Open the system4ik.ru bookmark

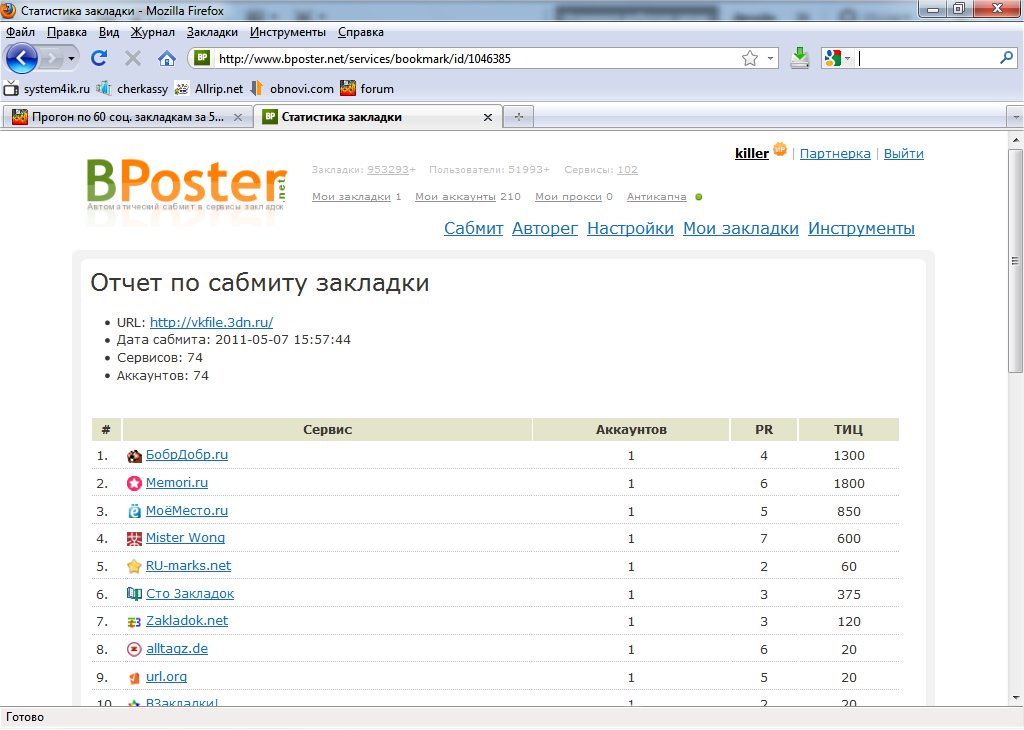pyautogui.click(x=46, y=89)
